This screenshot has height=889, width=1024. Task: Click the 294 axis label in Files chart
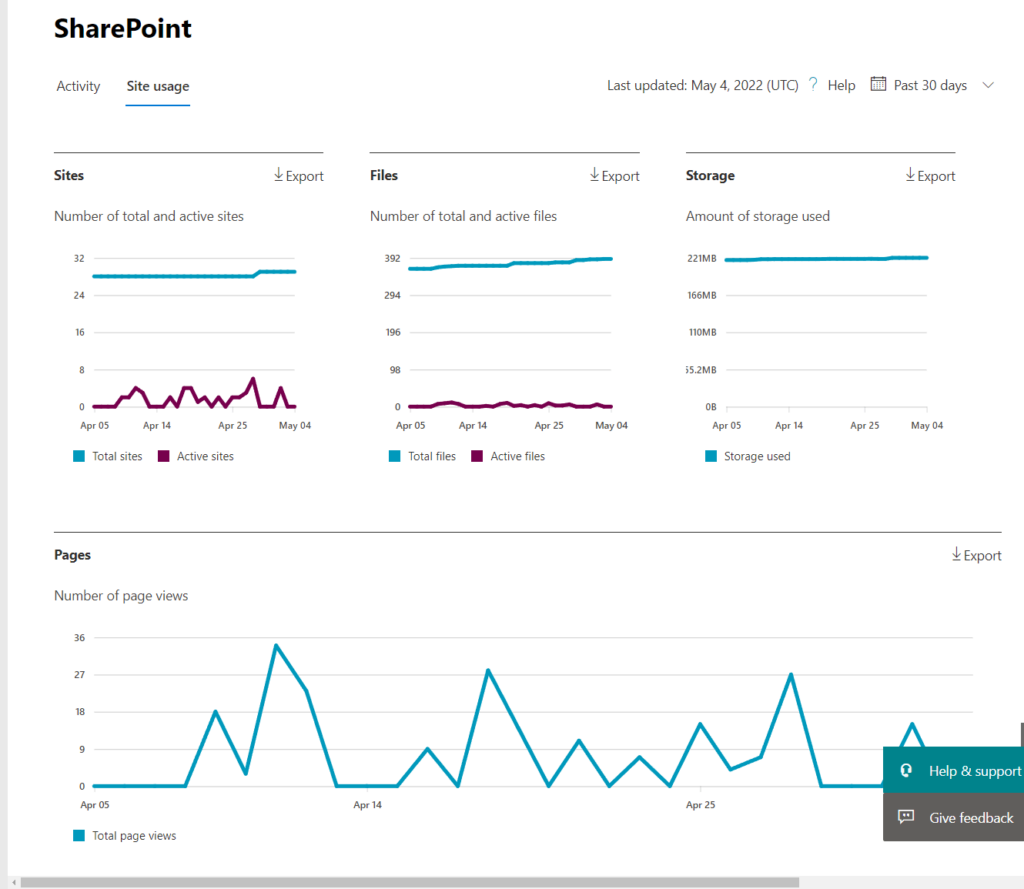392,295
